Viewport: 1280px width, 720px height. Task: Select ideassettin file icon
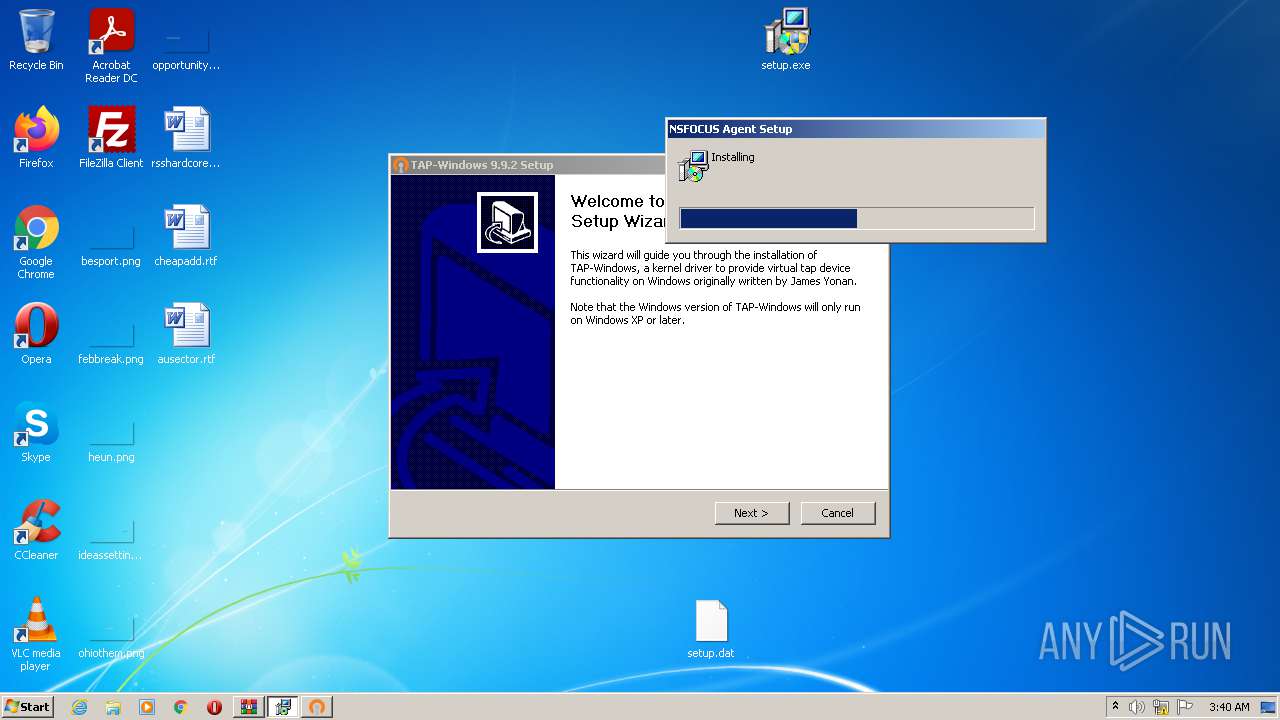[111, 538]
